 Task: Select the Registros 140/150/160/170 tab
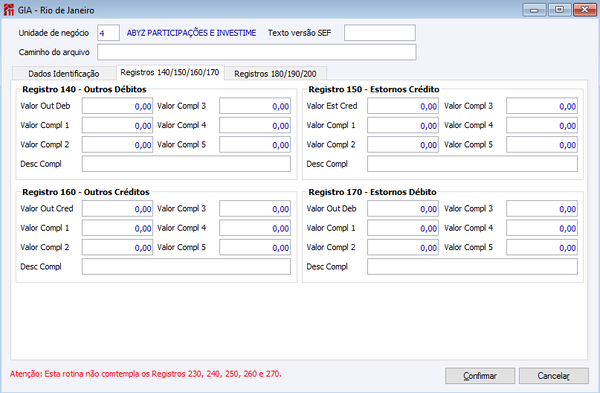(170, 72)
